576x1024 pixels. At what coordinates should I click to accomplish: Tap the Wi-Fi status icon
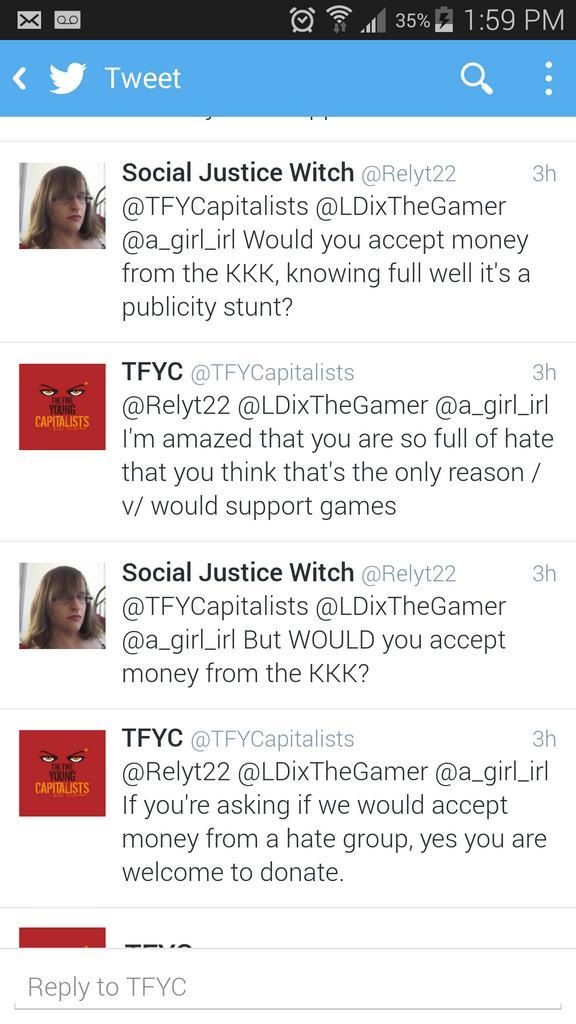coord(338,20)
